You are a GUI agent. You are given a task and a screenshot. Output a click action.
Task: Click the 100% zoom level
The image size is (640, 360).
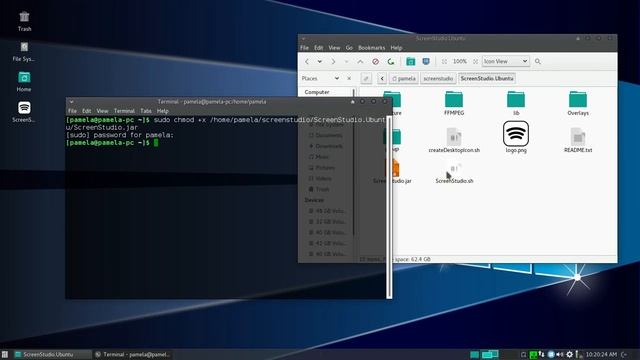(x=460, y=61)
